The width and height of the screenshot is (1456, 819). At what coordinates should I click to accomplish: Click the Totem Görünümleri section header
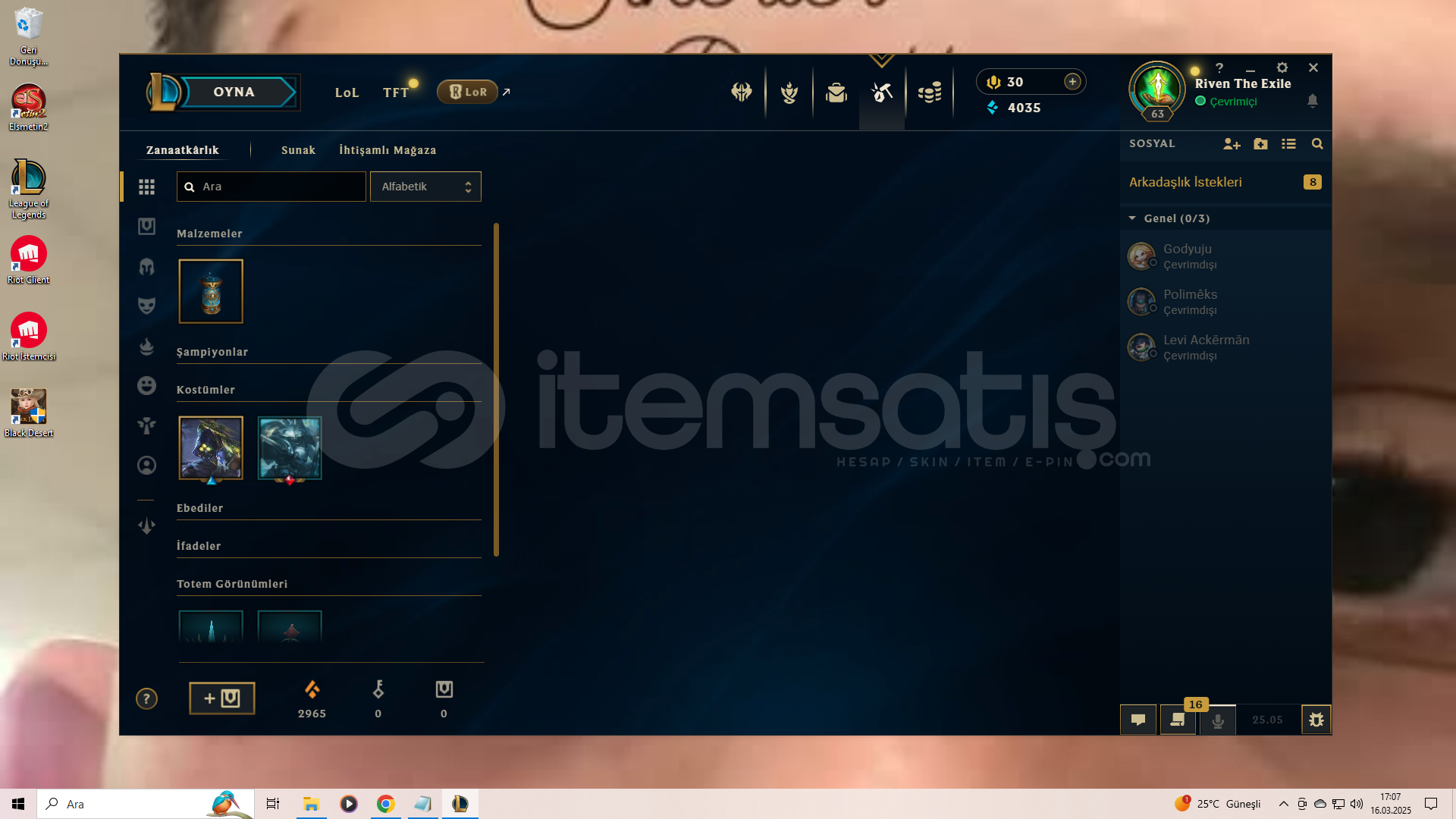pyautogui.click(x=232, y=584)
